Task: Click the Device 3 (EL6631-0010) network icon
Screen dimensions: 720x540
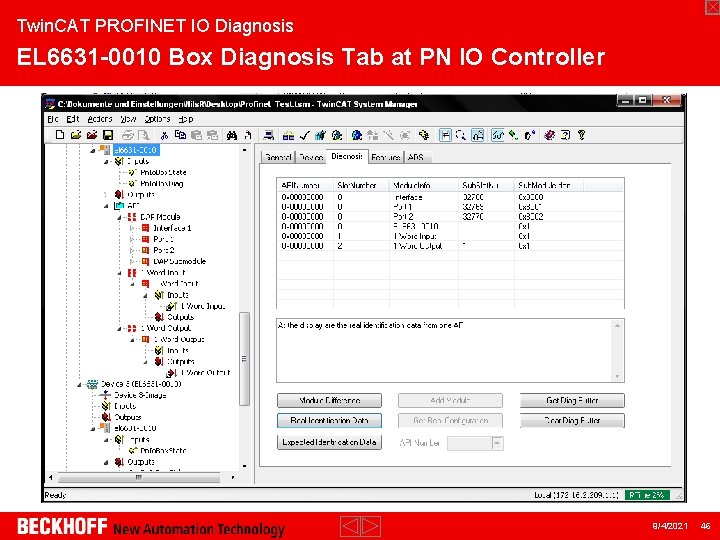Action: click(92, 384)
